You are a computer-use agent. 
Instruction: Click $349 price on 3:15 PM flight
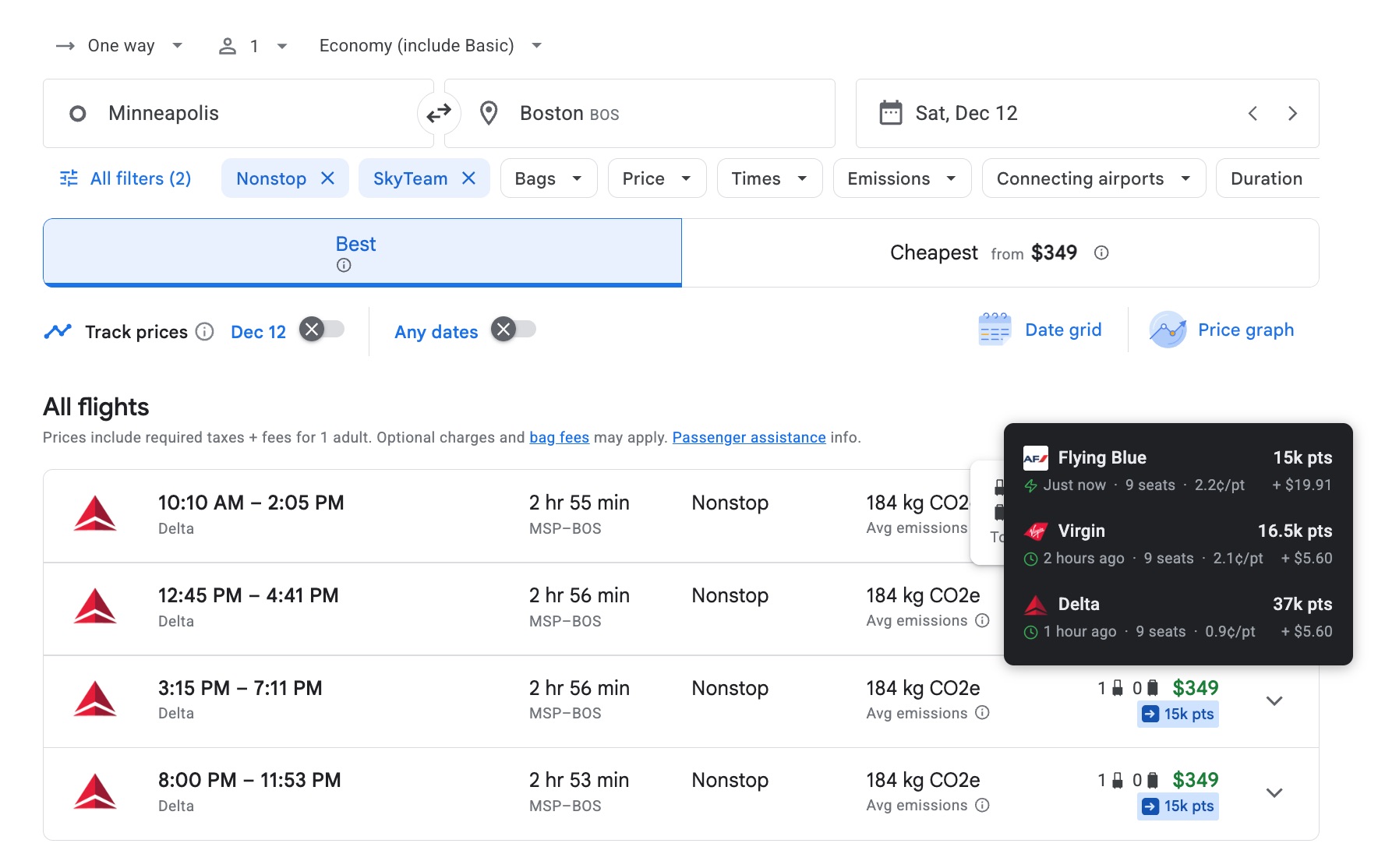tap(1196, 688)
